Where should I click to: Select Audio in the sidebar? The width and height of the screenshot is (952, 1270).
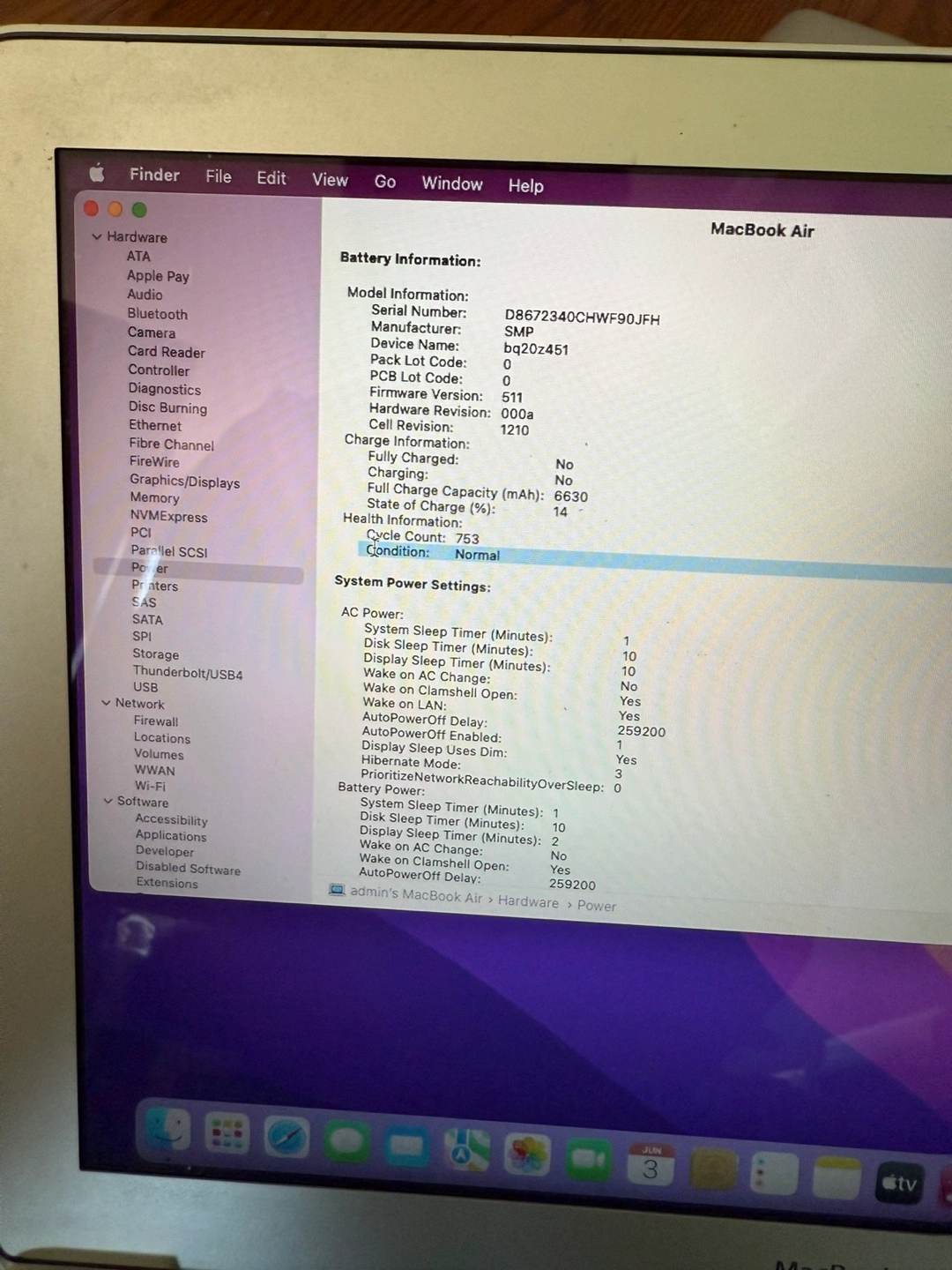[145, 295]
